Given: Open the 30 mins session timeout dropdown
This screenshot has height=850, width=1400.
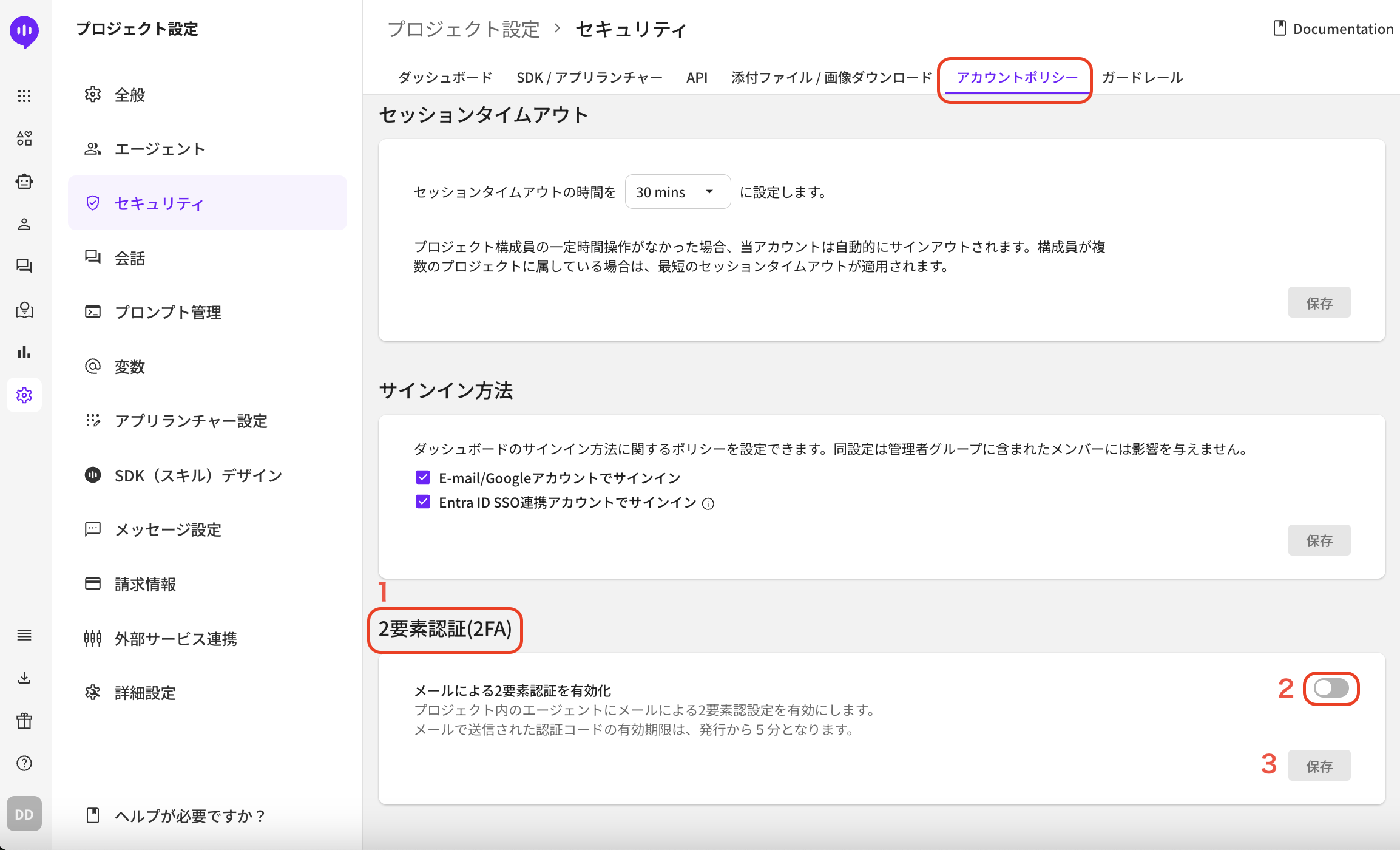Looking at the screenshot, I should 677,192.
